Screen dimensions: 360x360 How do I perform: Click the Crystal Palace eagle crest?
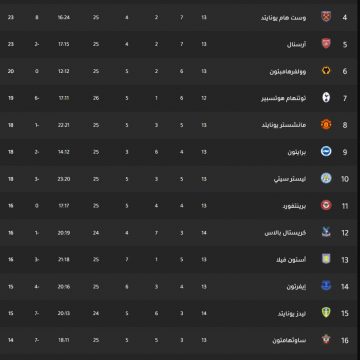coord(326,232)
